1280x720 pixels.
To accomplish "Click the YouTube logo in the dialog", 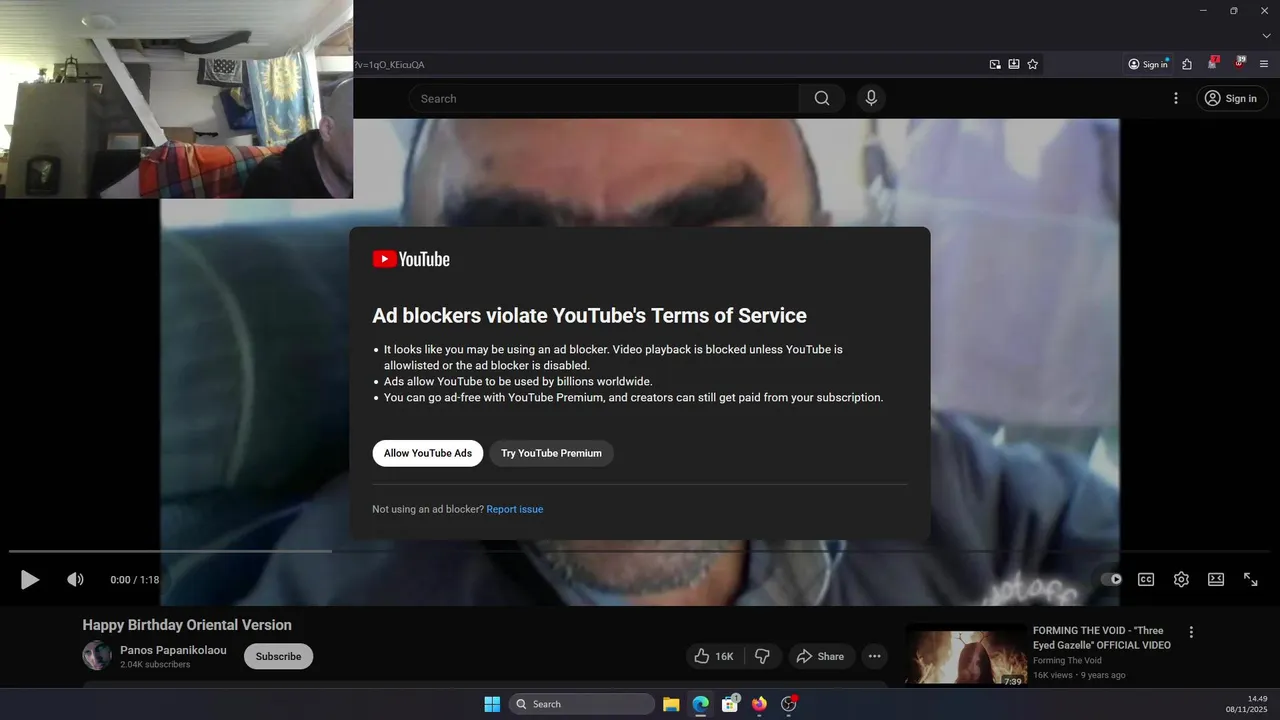I will [411, 259].
